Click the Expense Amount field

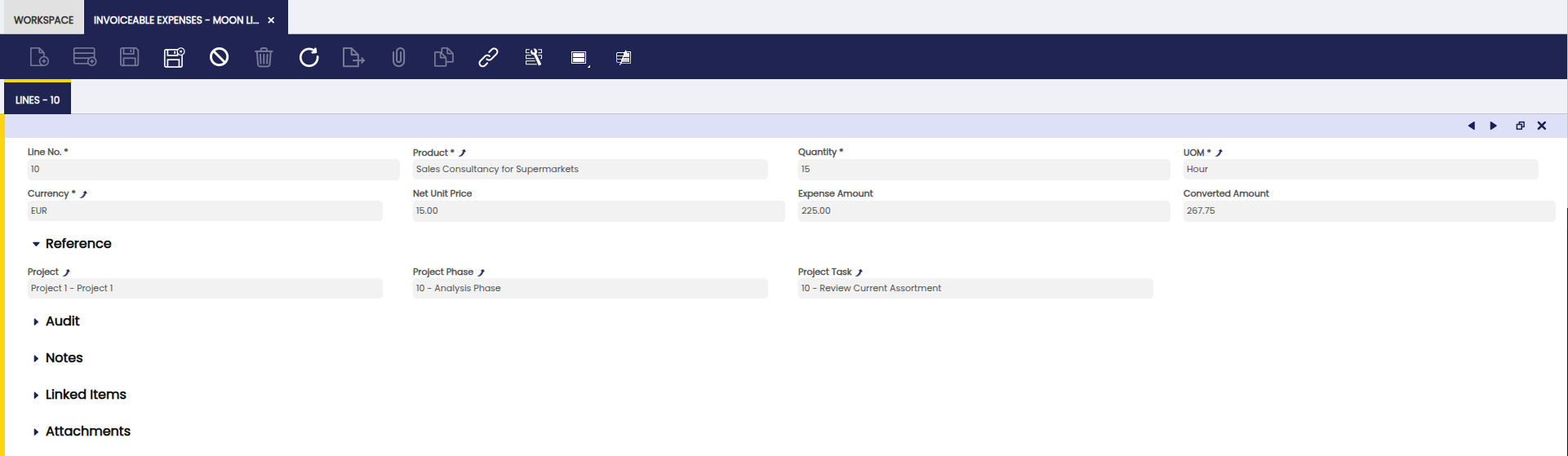[x=984, y=211]
